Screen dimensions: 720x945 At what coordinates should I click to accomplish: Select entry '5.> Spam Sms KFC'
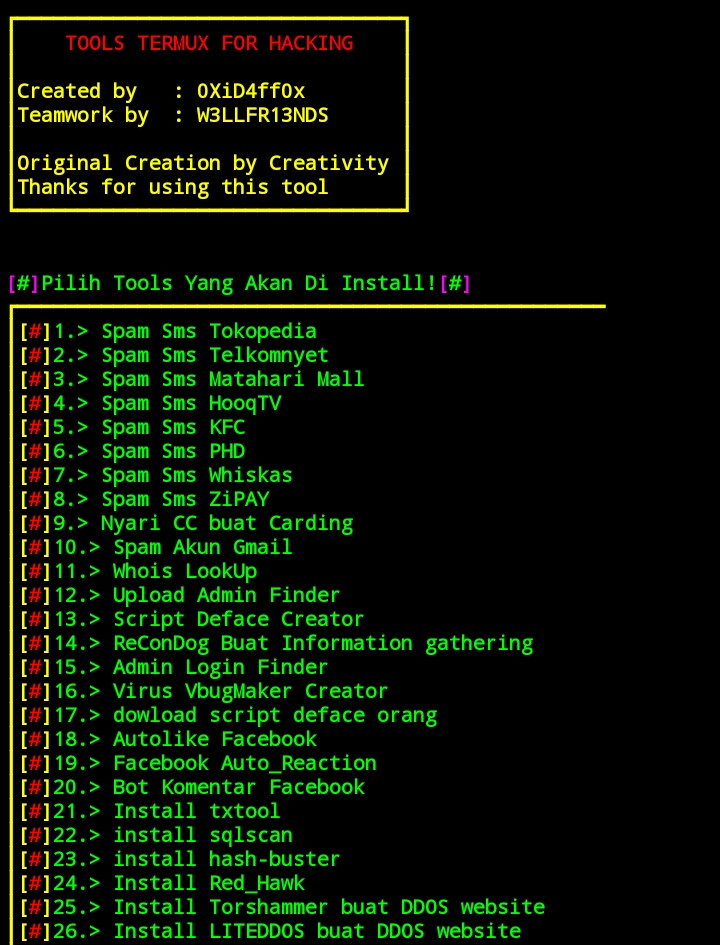click(x=133, y=427)
